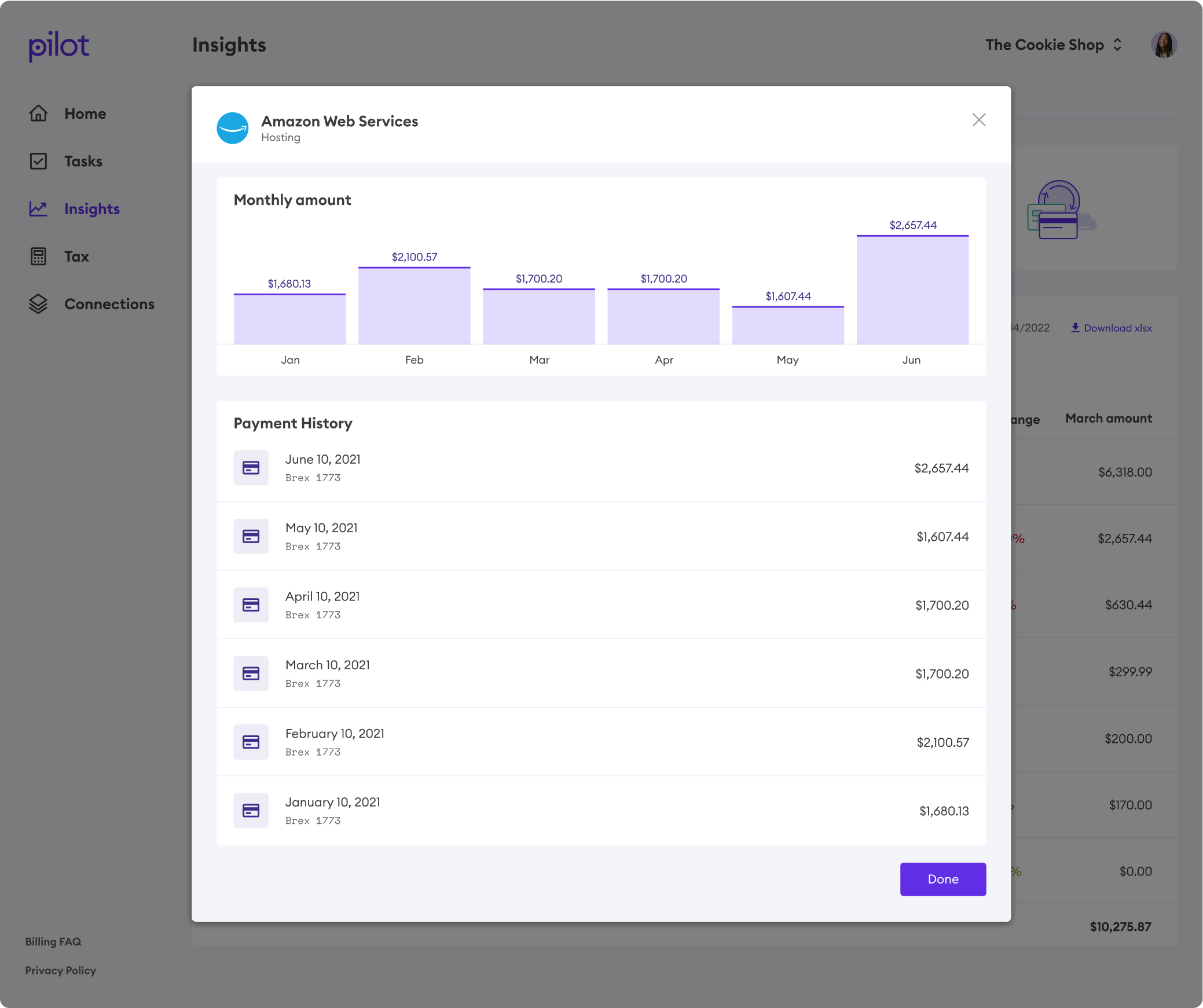Viewport: 1203px width, 1008px height.
Task: Click the May 10, 2021 card icon
Action: point(251,536)
